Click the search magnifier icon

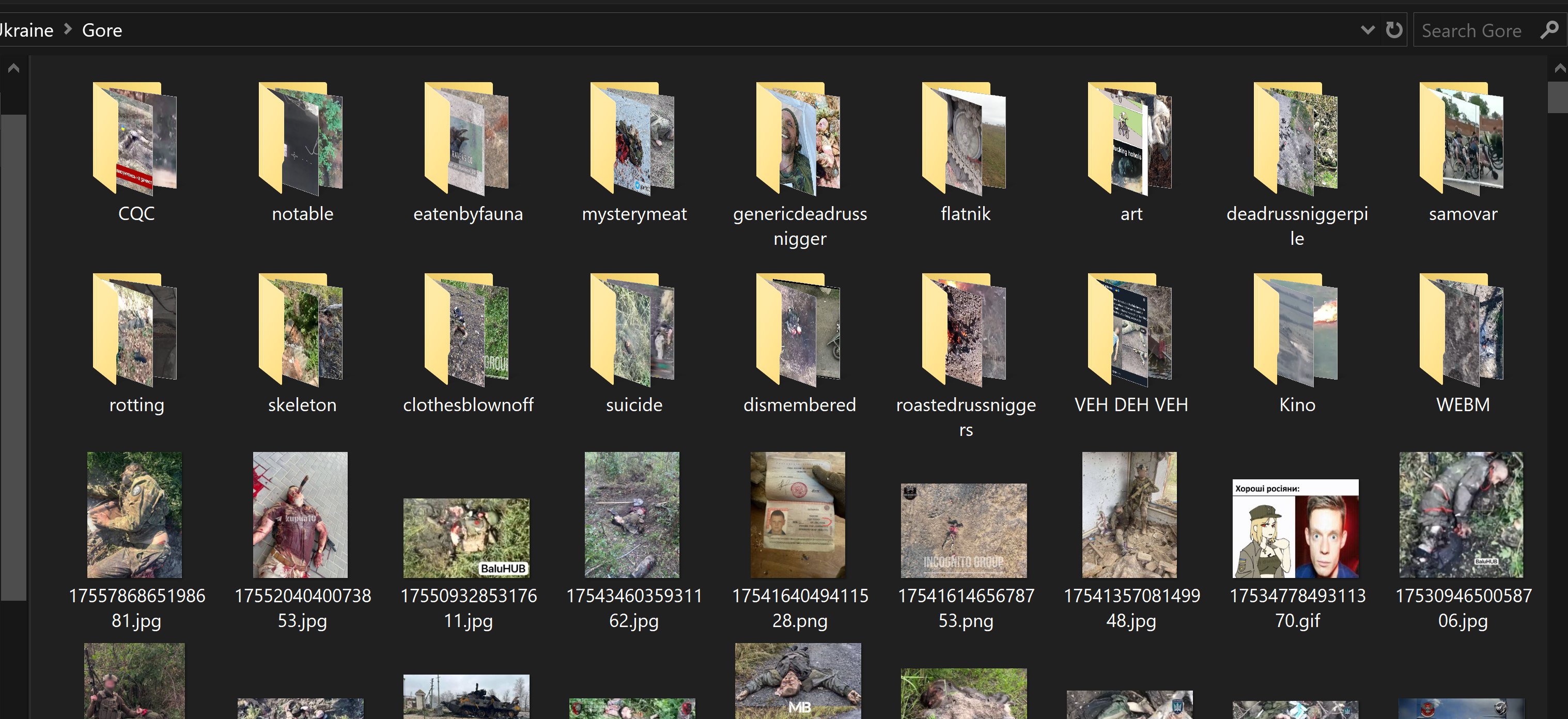[1549, 30]
